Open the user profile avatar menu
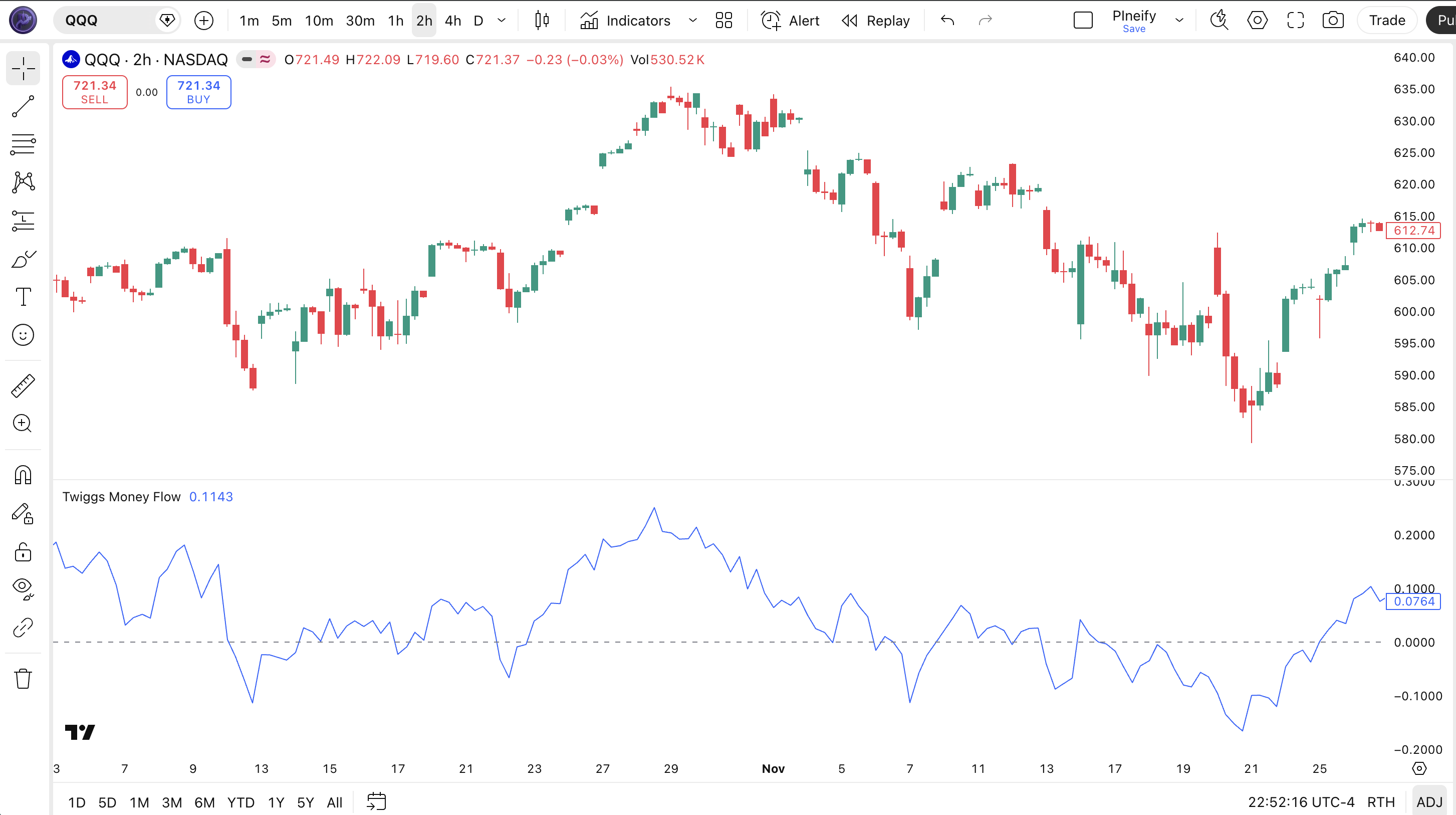The height and width of the screenshot is (815, 1456). pyautogui.click(x=23, y=21)
